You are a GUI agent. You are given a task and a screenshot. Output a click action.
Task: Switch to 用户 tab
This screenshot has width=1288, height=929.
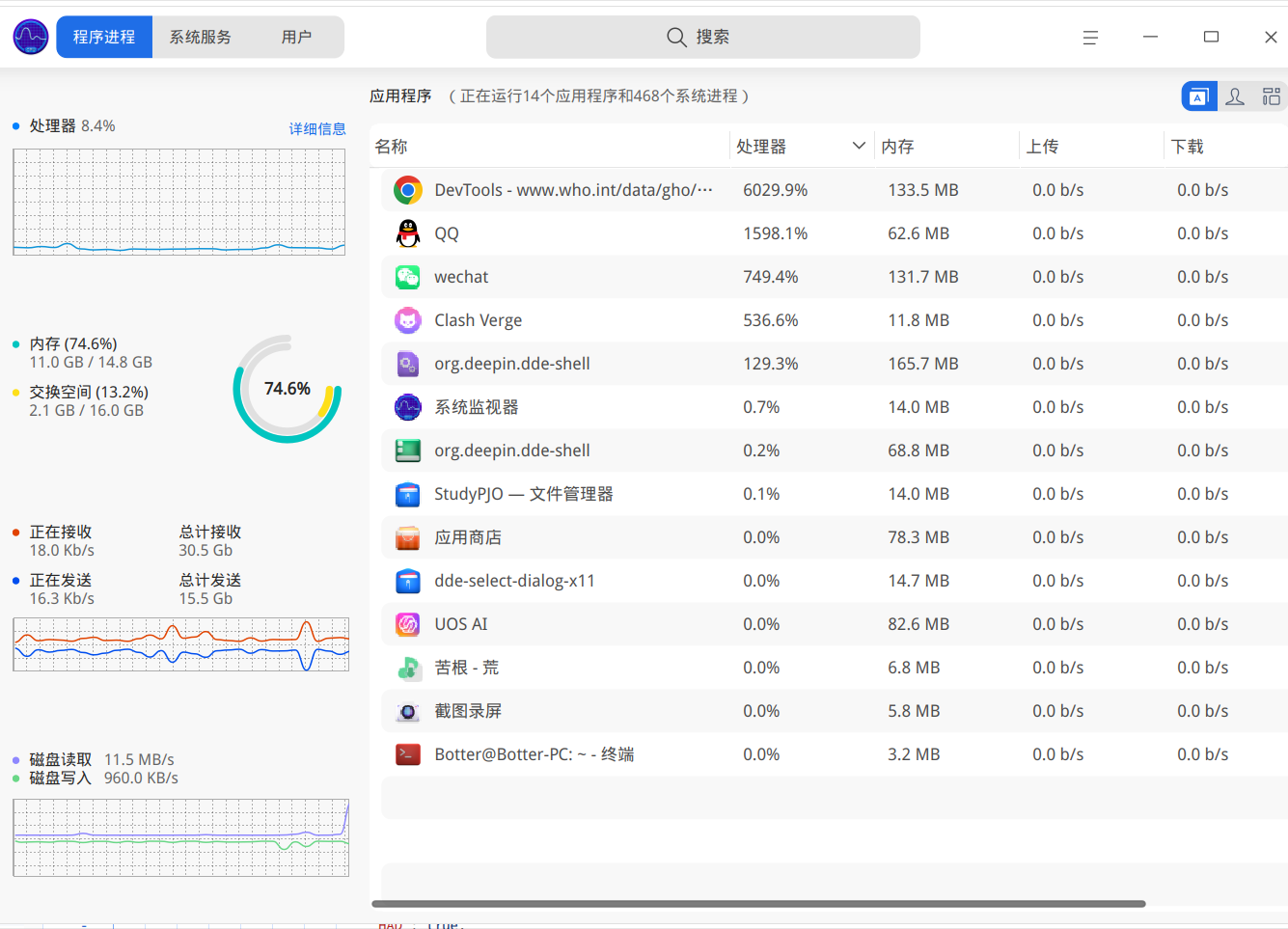pos(296,37)
